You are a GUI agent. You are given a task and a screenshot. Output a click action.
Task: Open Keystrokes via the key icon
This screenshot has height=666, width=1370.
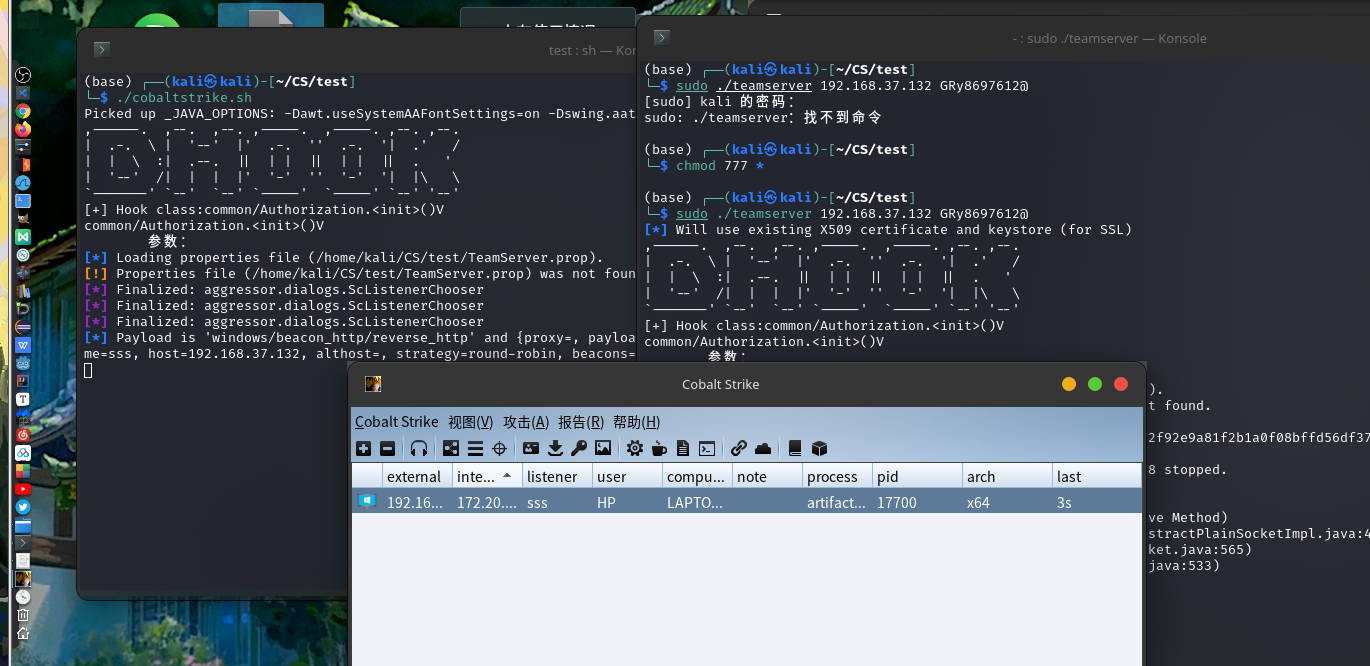pyautogui.click(x=579, y=448)
